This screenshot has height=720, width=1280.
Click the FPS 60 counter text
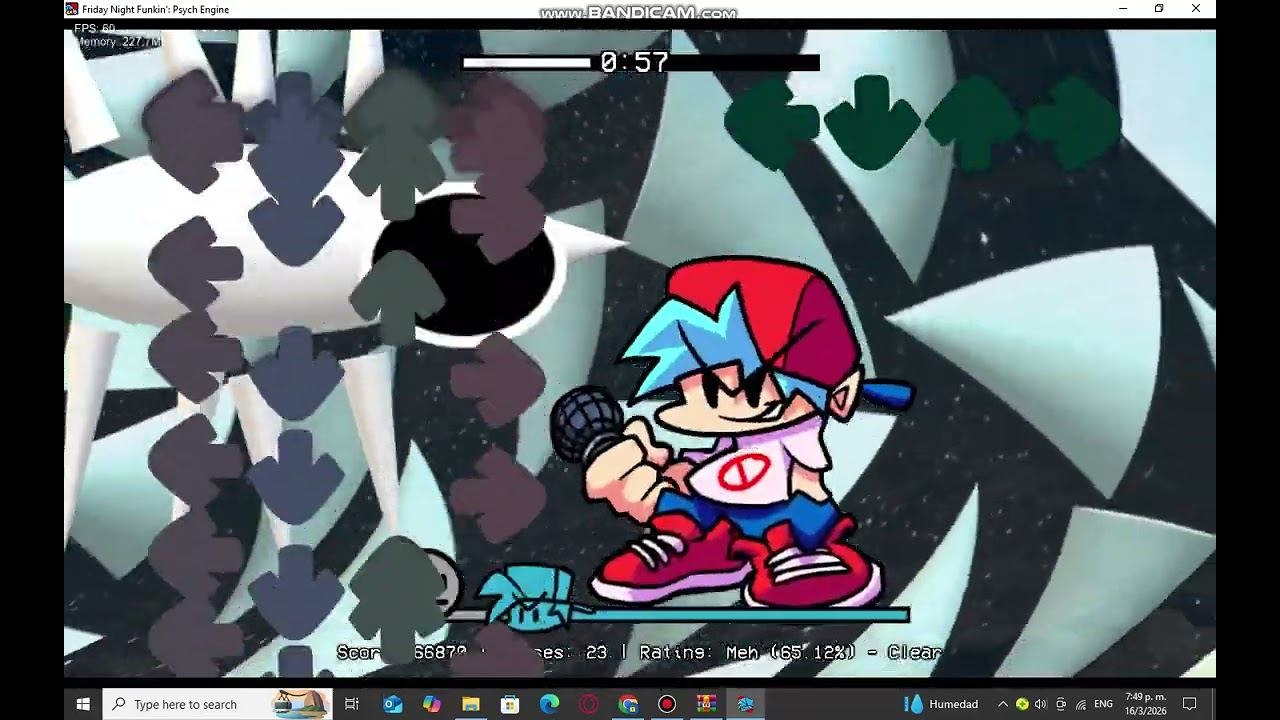[95, 29]
